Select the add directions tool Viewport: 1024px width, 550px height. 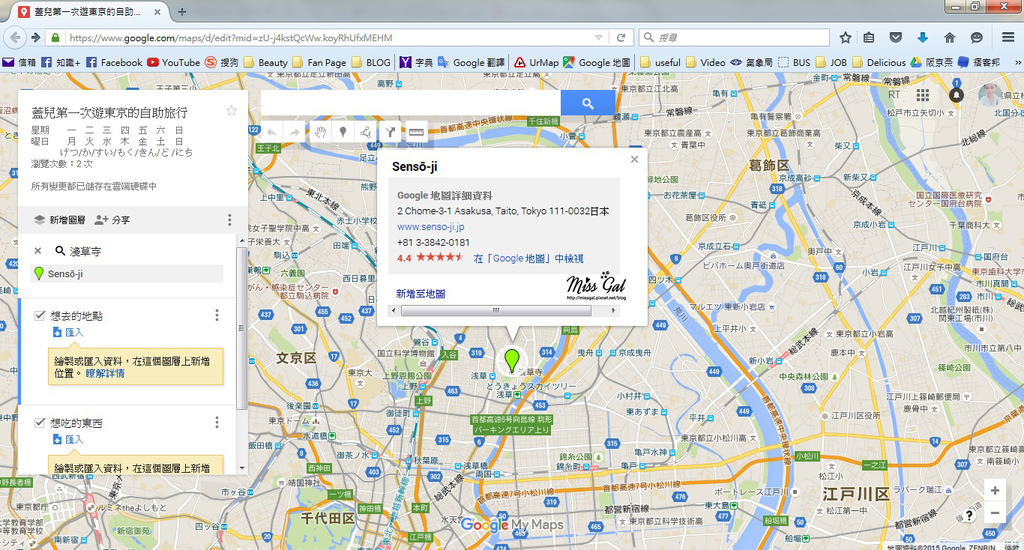point(391,133)
